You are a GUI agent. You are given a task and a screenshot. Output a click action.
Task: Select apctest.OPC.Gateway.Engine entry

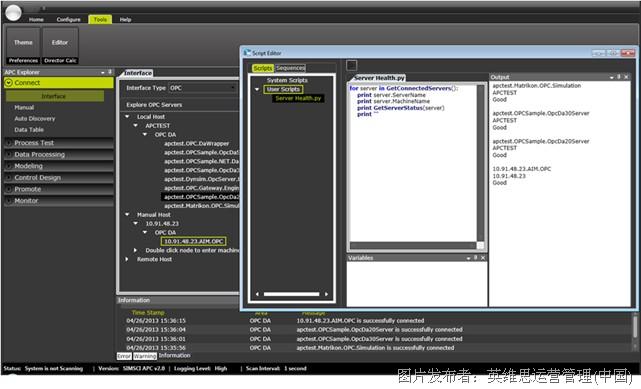pyautogui.click(x=201, y=188)
